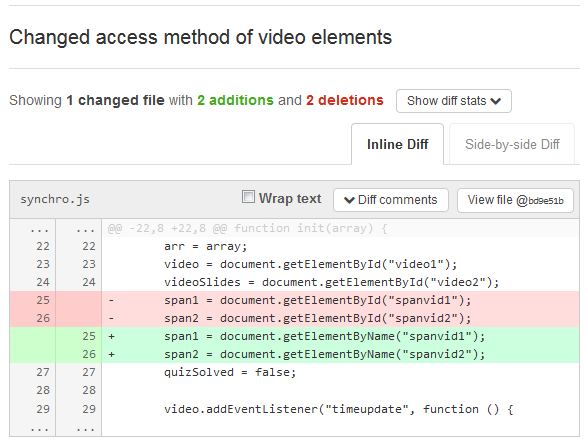Viewport: 588px width, 444px height.
Task: Select the videoSlides getElementById("video2") line
Action: [x=332, y=282]
